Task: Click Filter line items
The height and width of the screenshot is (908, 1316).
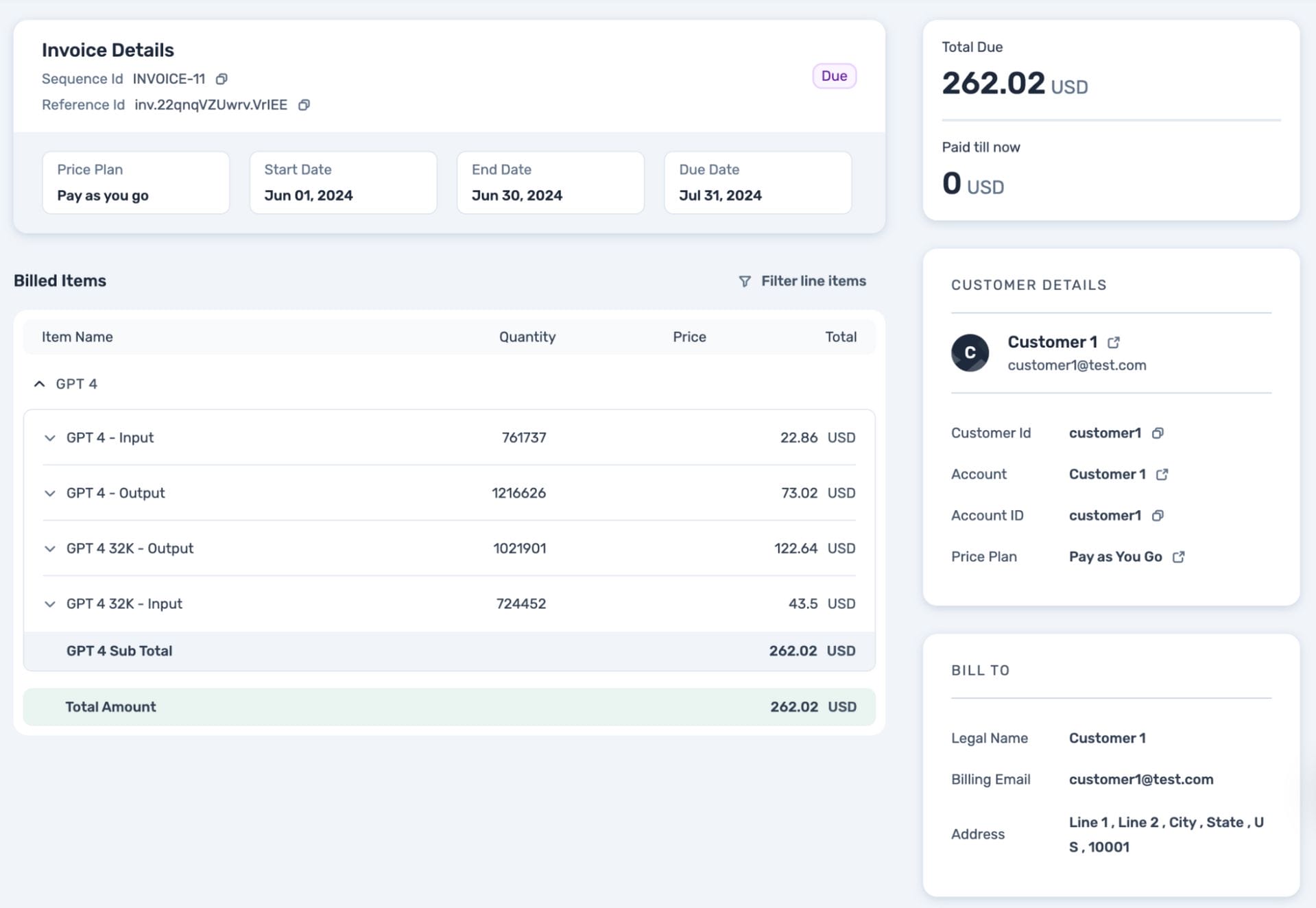Action: coord(813,281)
